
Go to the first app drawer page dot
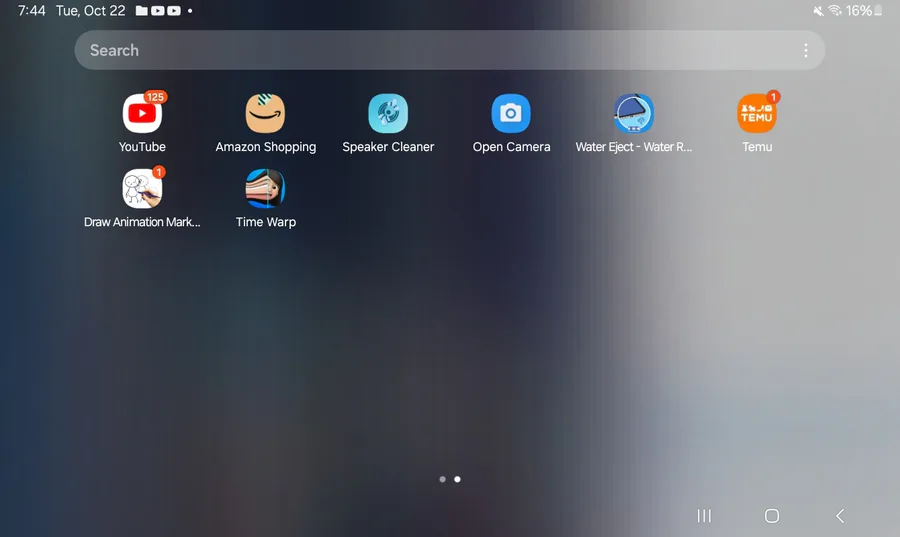pos(443,479)
